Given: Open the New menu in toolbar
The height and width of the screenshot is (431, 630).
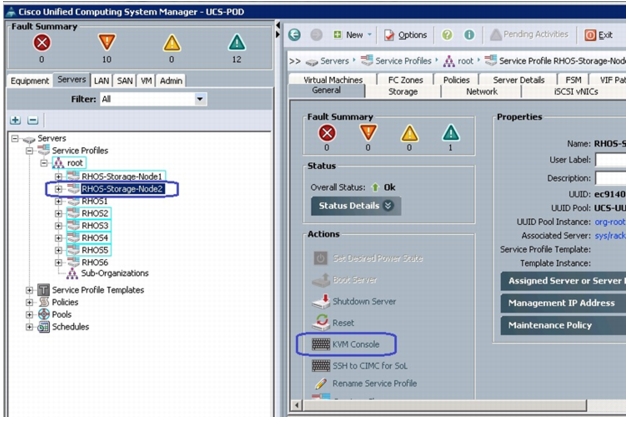Looking at the screenshot, I should [353, 35].
